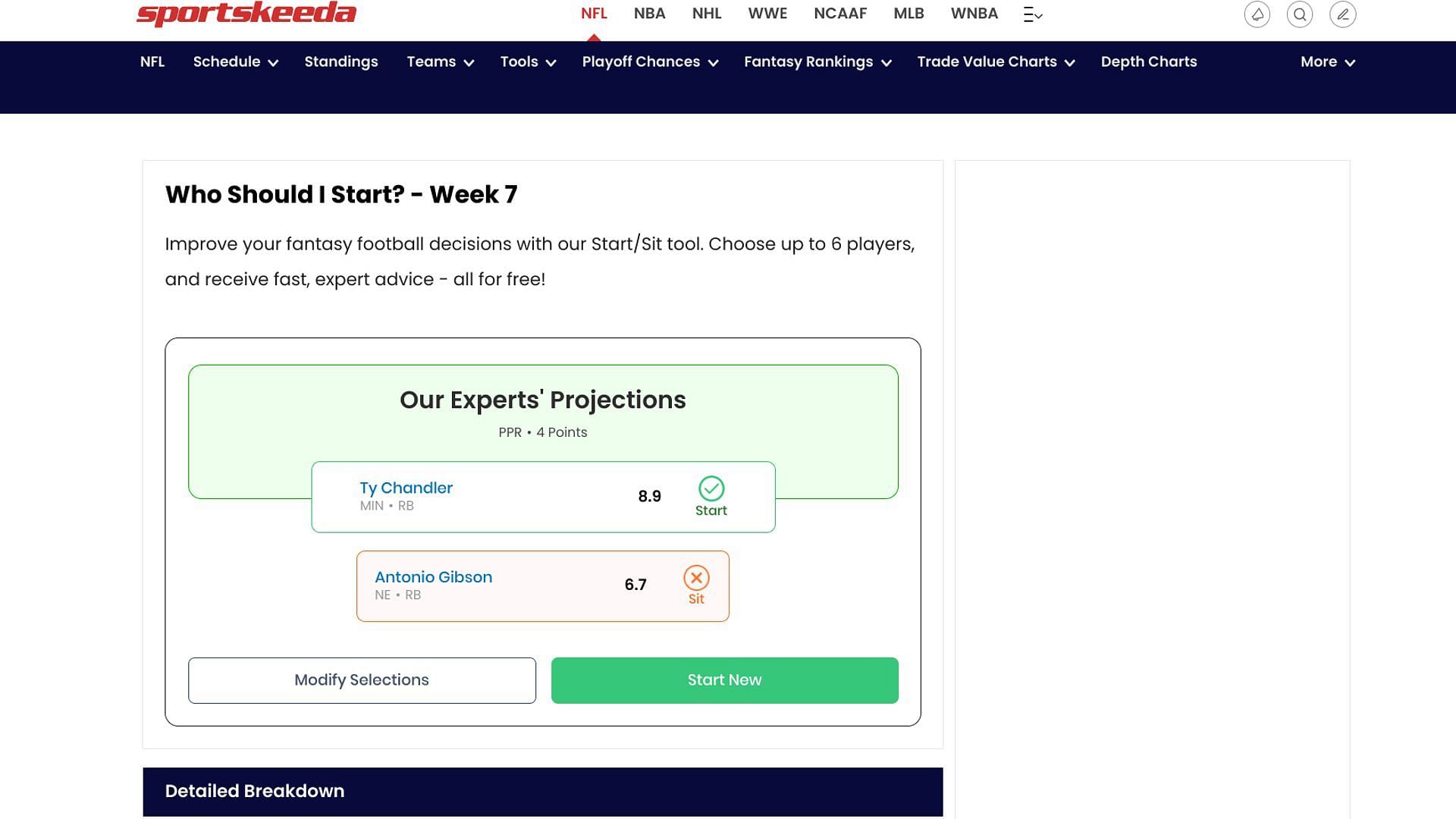Viewport: 1456px width, 819px height.
Task: Click the Modify Selections button
Action: (361, 679)
